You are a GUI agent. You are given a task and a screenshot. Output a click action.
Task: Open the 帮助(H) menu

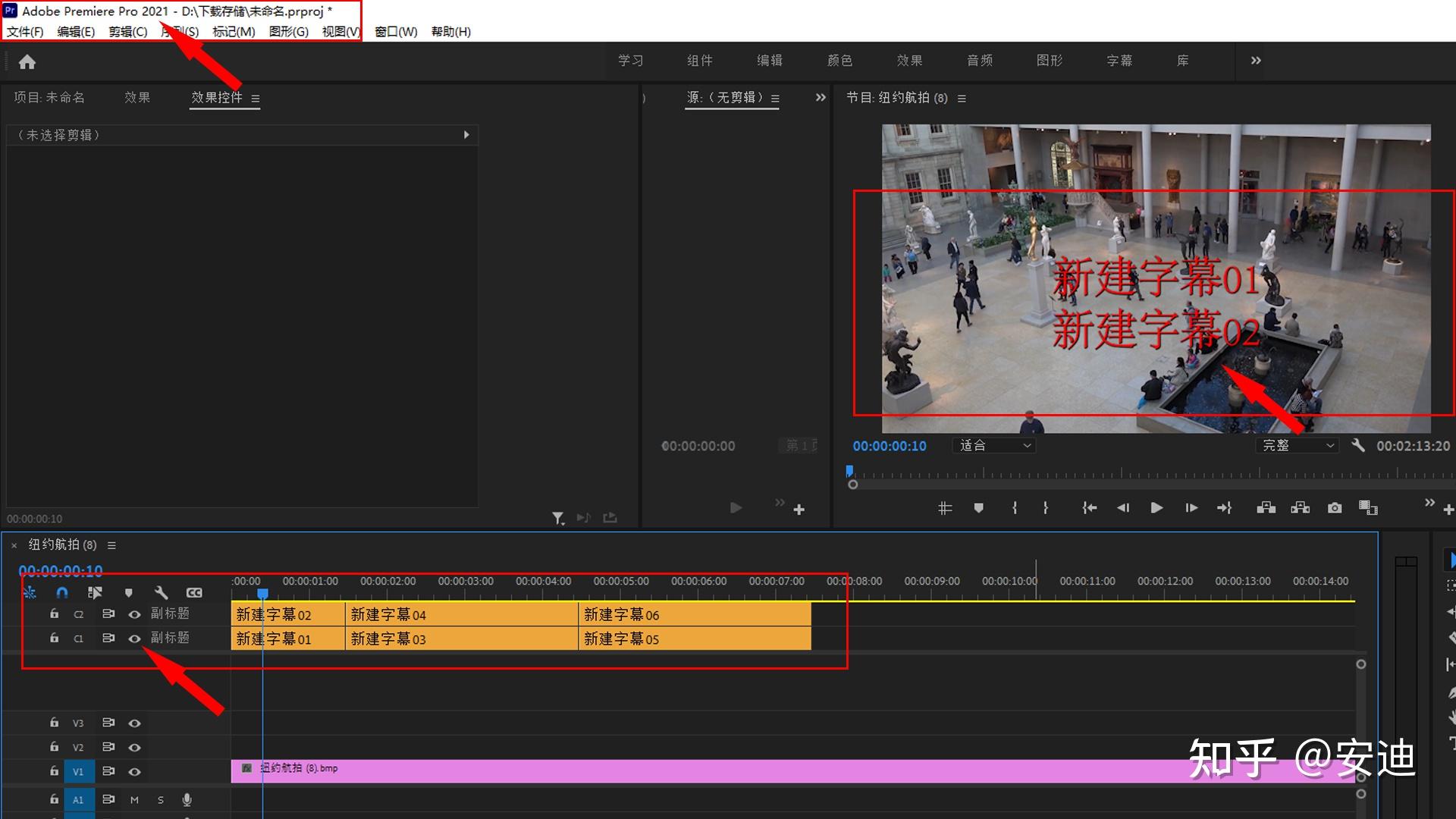[x=451, y=32]
